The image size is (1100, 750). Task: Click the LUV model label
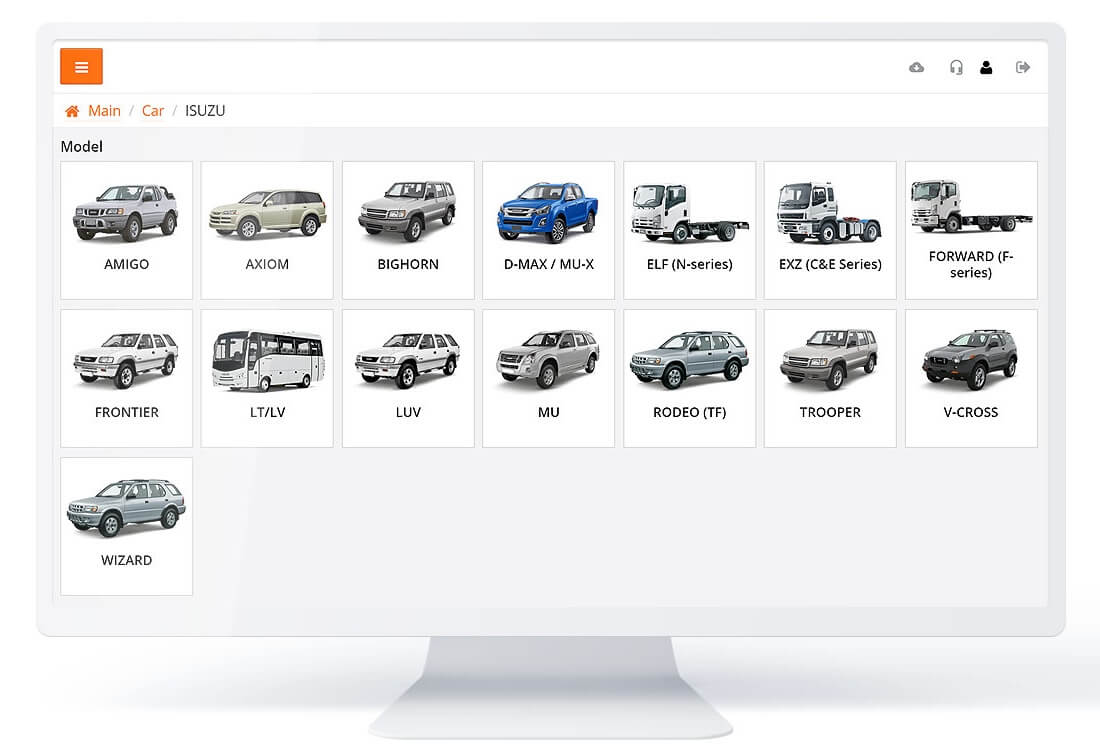[x=408, y=413]
